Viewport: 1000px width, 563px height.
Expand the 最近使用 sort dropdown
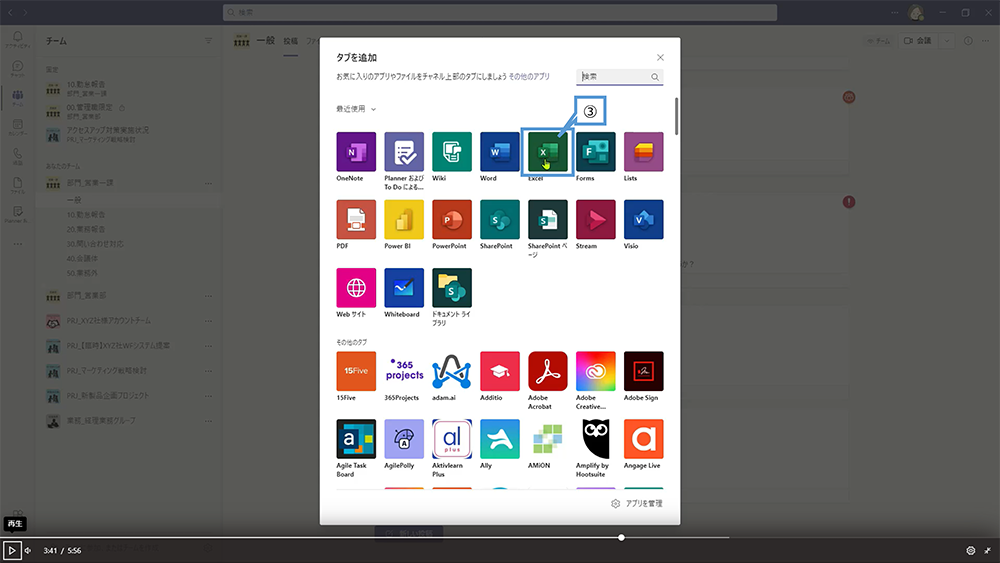point(356,109)
